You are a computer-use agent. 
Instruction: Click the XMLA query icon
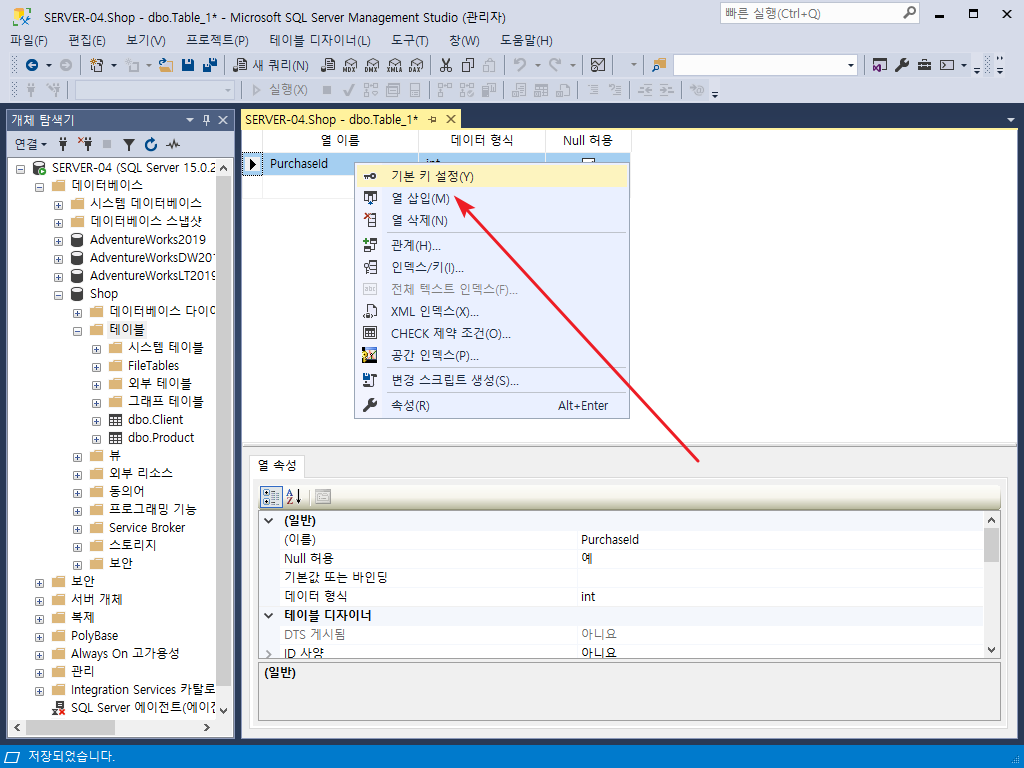coord(394,65)
